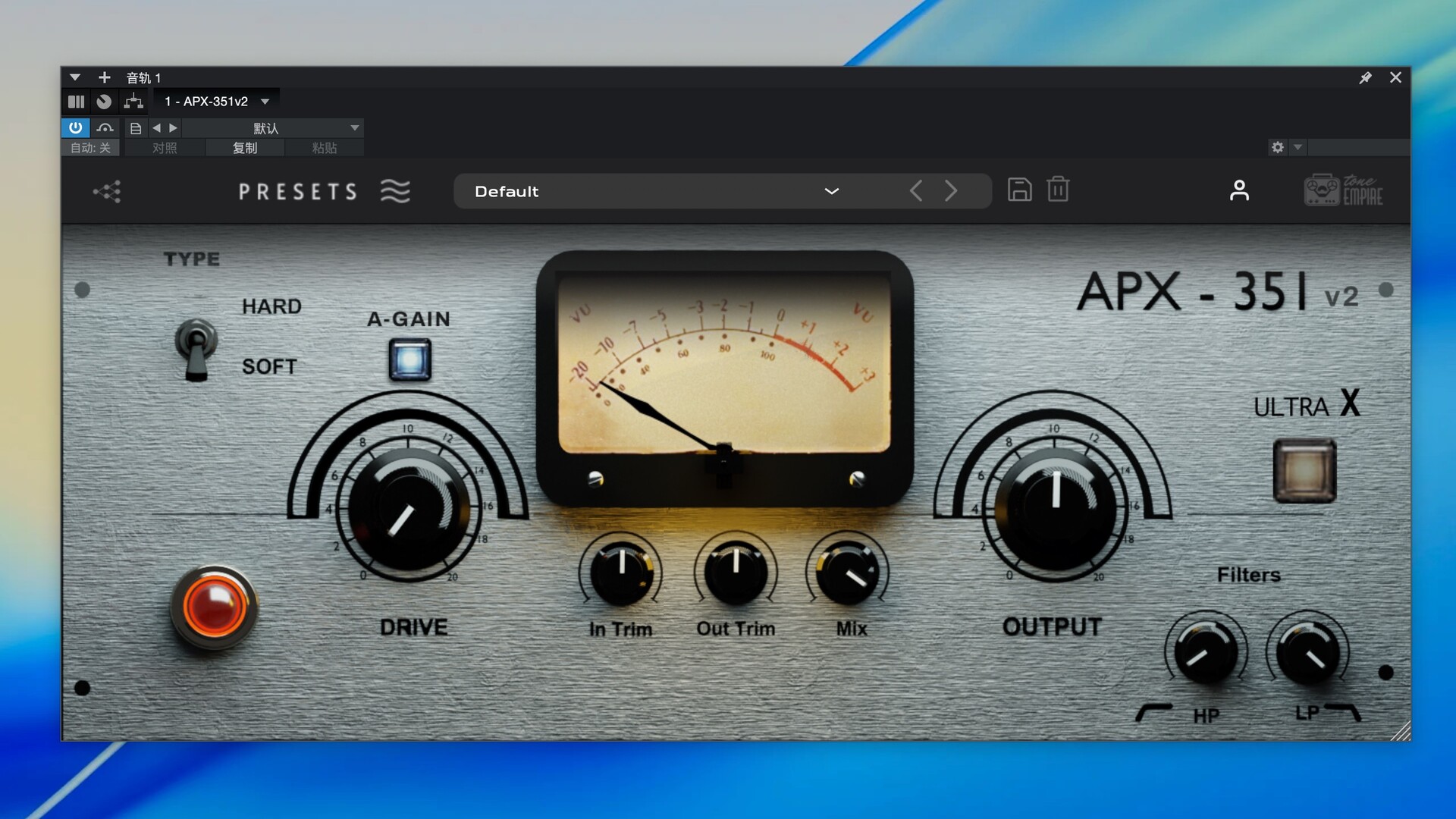Image resolution: width=1456 pixels, height=819 pixels.
Task: Close the plugin window
Action: click(1395, 77)
